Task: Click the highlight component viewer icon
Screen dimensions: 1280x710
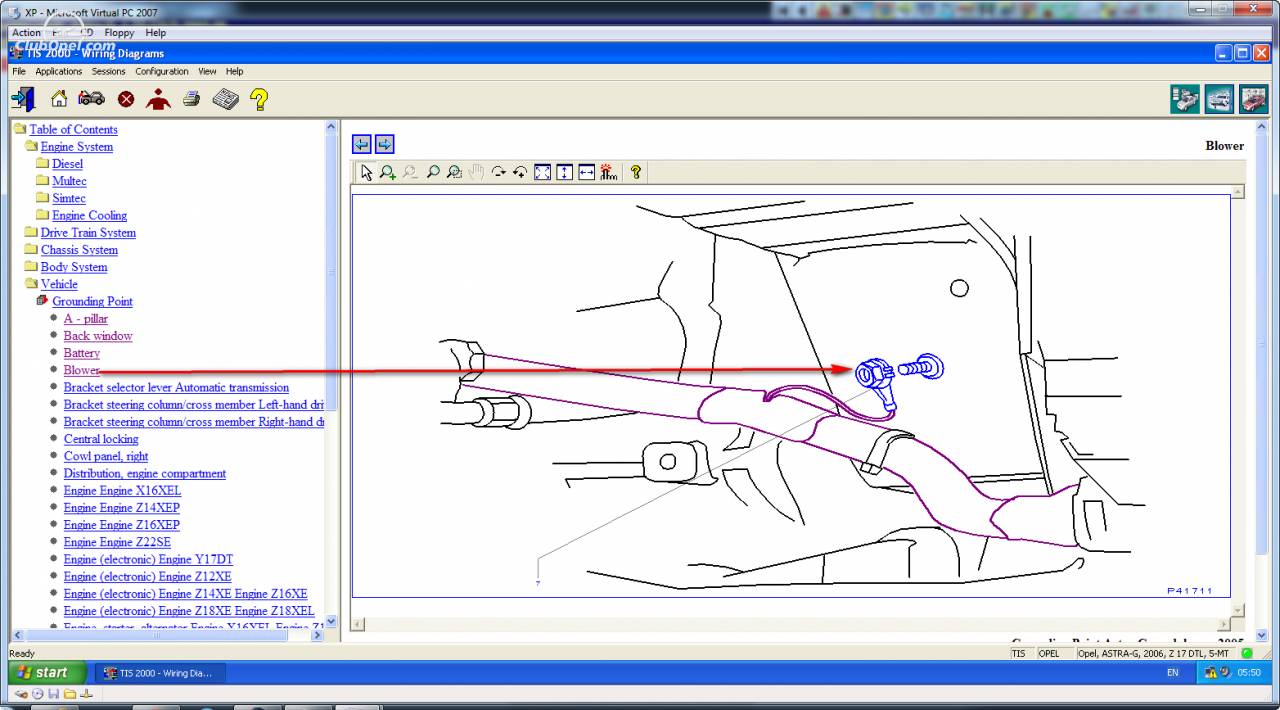Action: pyautogui.click(x=608, y=172)
